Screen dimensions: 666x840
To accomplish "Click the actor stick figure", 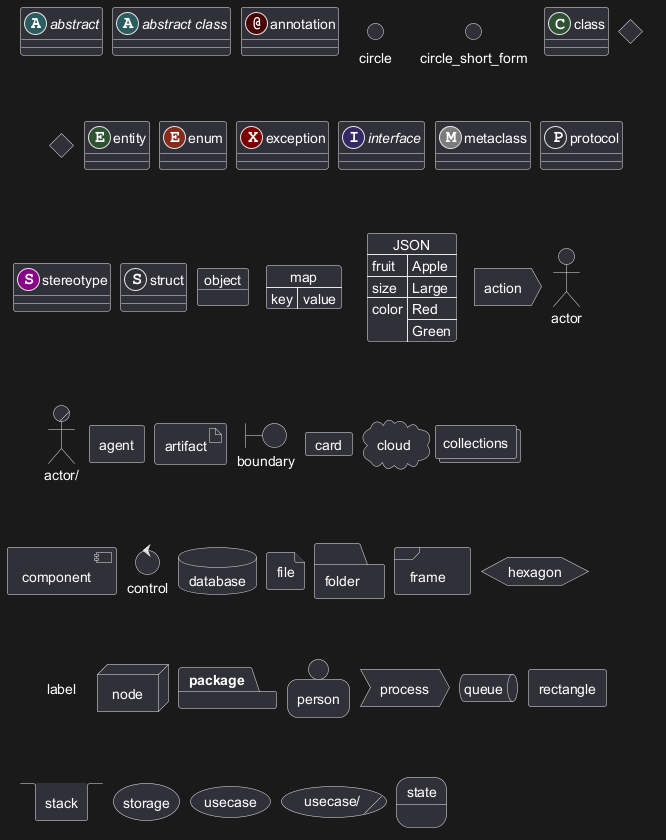I will [566, 278].
